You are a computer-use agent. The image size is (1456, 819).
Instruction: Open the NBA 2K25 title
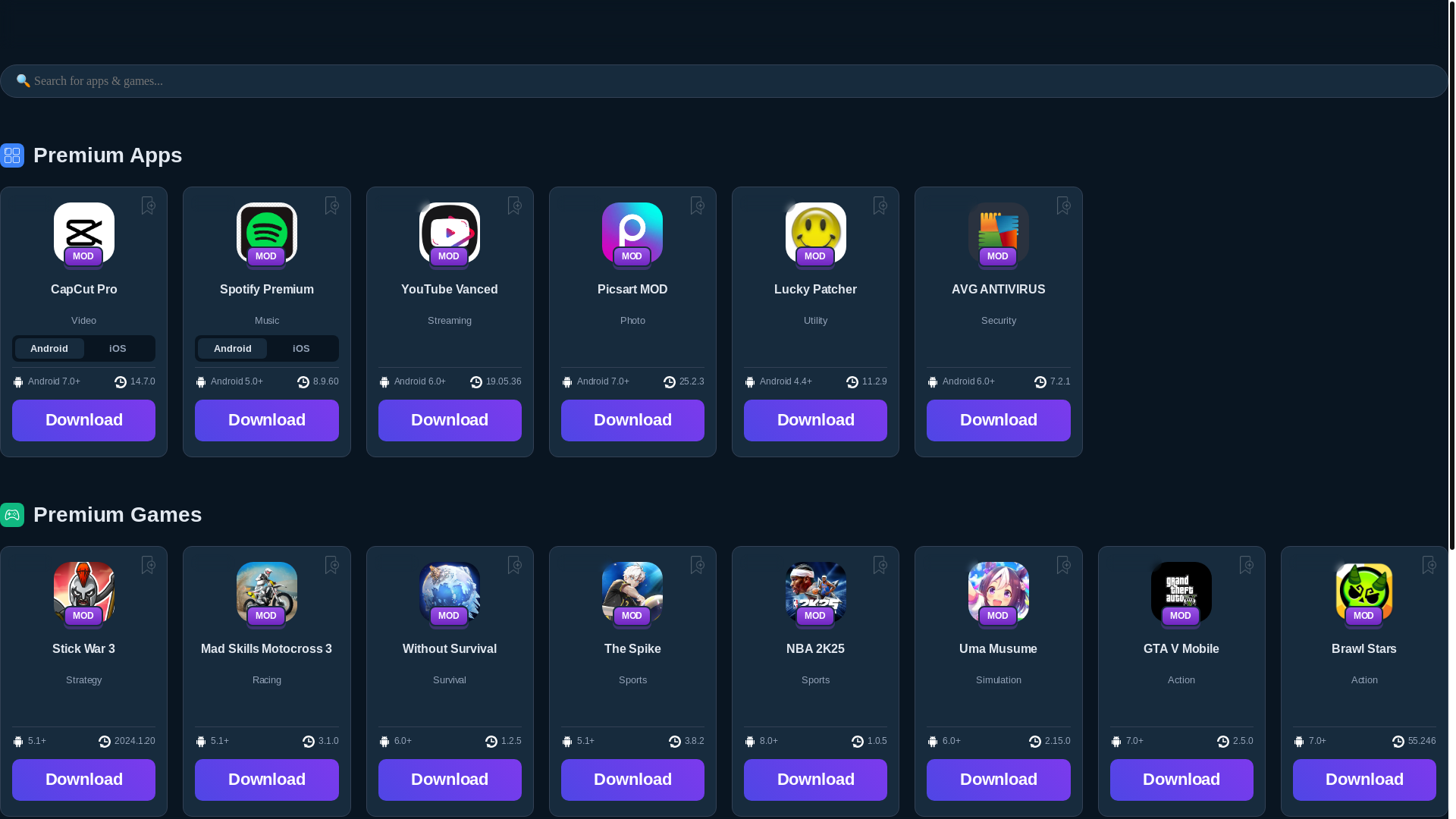point(816,649)
